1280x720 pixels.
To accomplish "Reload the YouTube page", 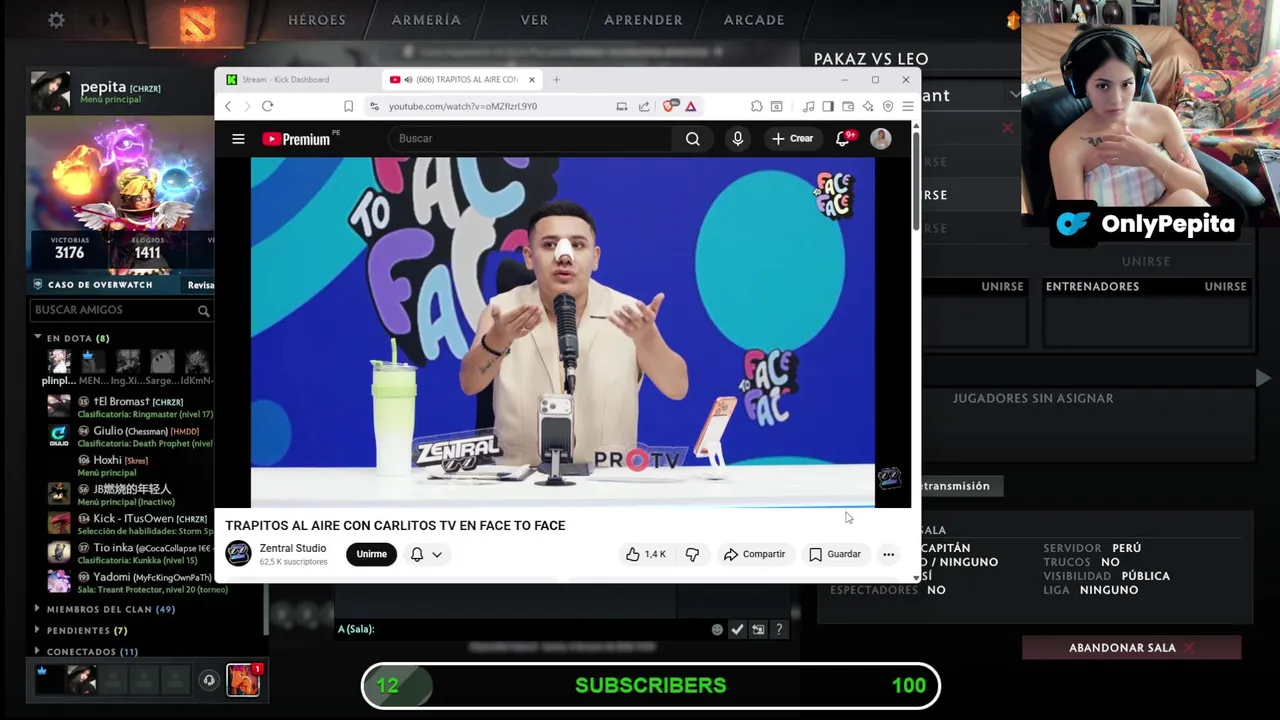I will pos(267,106).
